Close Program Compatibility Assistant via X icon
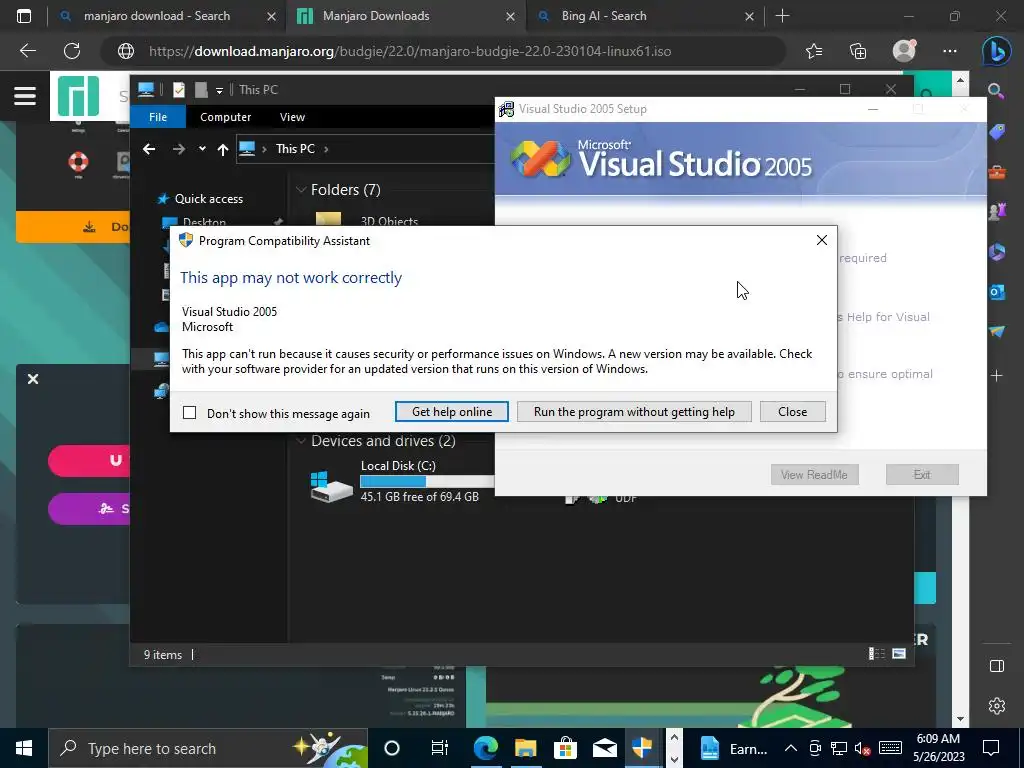Image resolution: width=1024 pixels, height=768 pixels. coord(822,240)
